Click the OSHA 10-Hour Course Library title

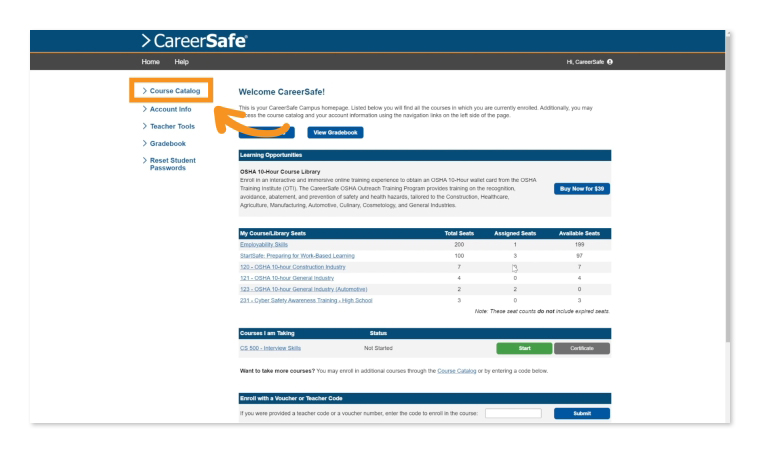[x=280, y=172]
